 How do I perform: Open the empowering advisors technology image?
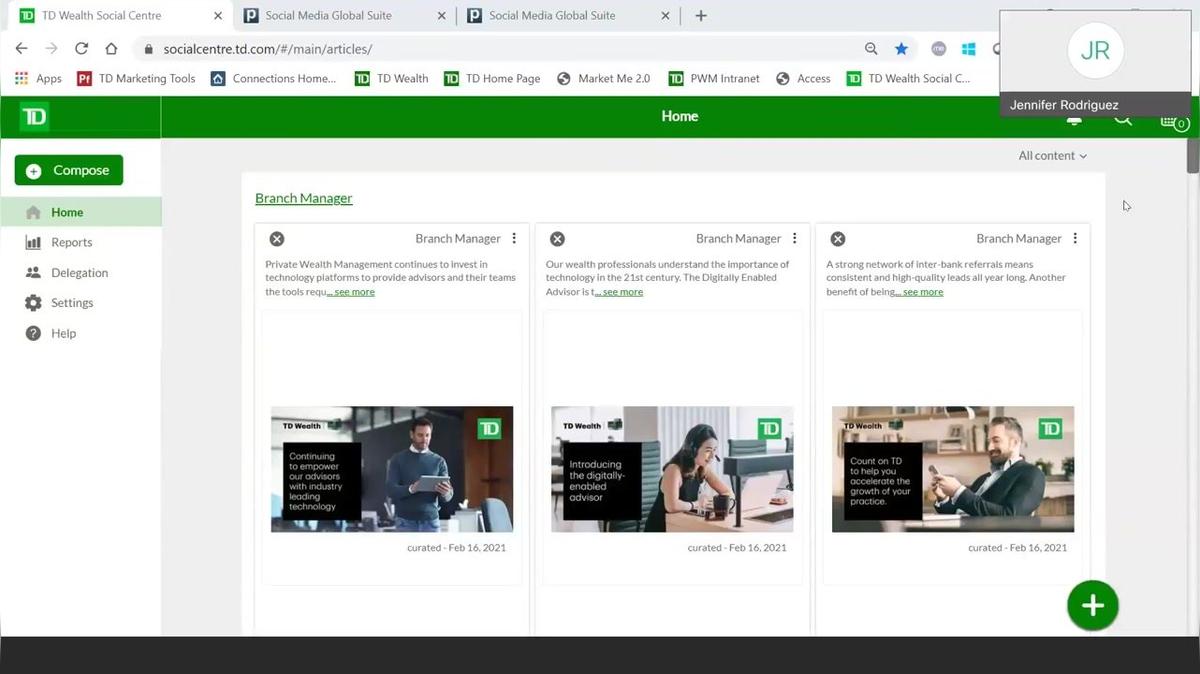point(392,469)
